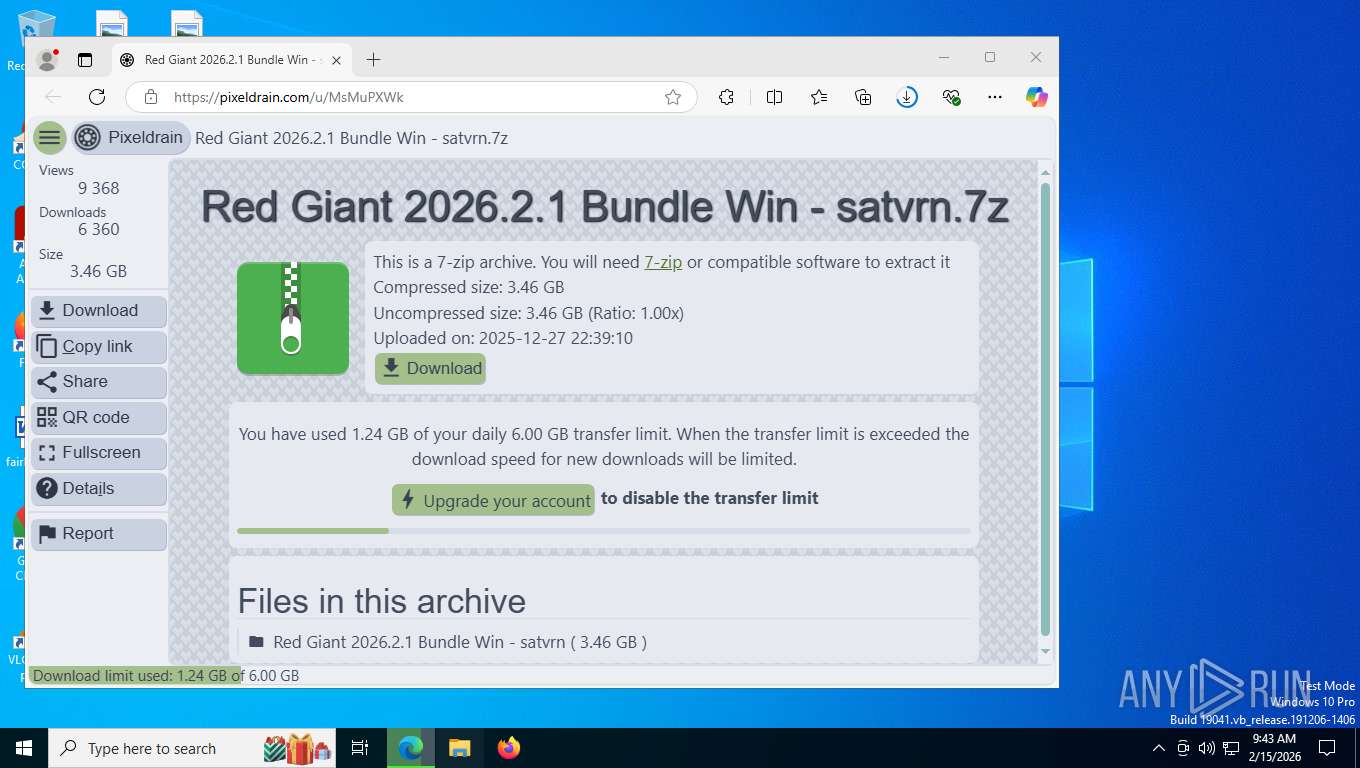Viewport: 1360px width, 768px height.
Task: Open the 7-zip link
Action: [x=663, y=262]
